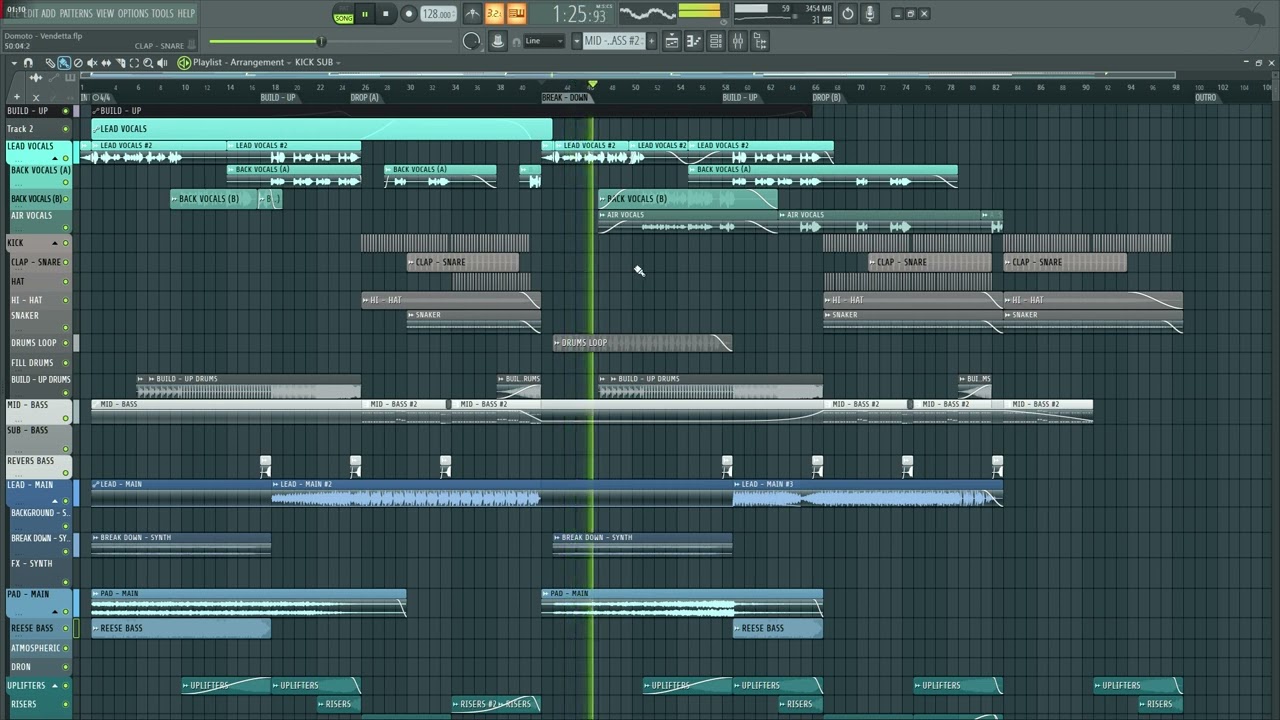
Task: Open the HELP menu
Action: tap(186, 13)
